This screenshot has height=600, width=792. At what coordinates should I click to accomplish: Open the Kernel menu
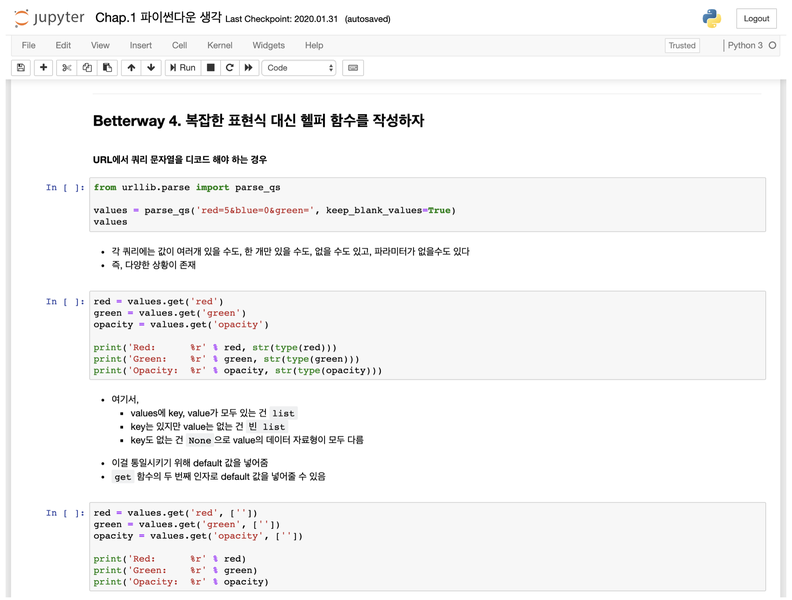[220, 45]
